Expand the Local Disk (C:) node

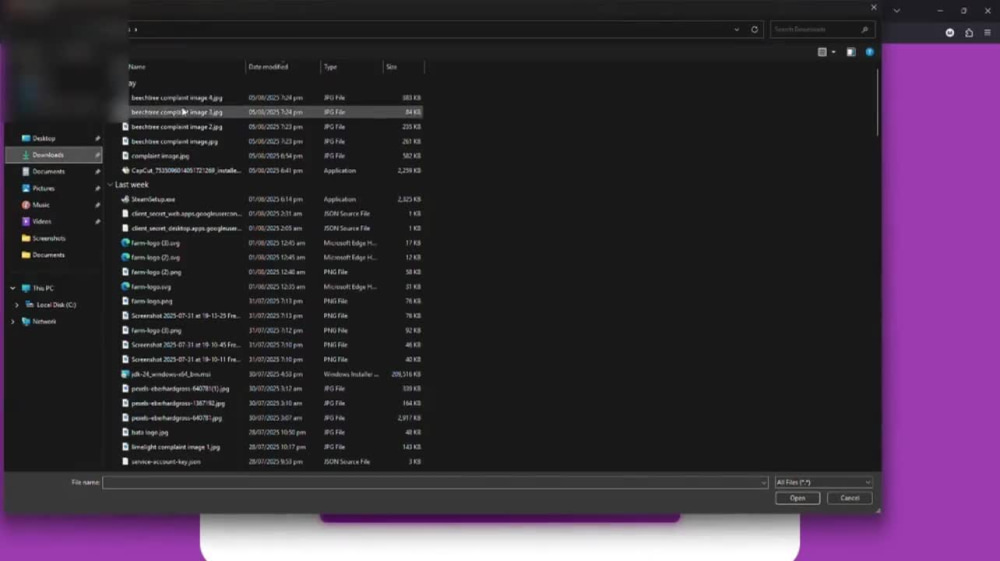click(x=17, y=305)
